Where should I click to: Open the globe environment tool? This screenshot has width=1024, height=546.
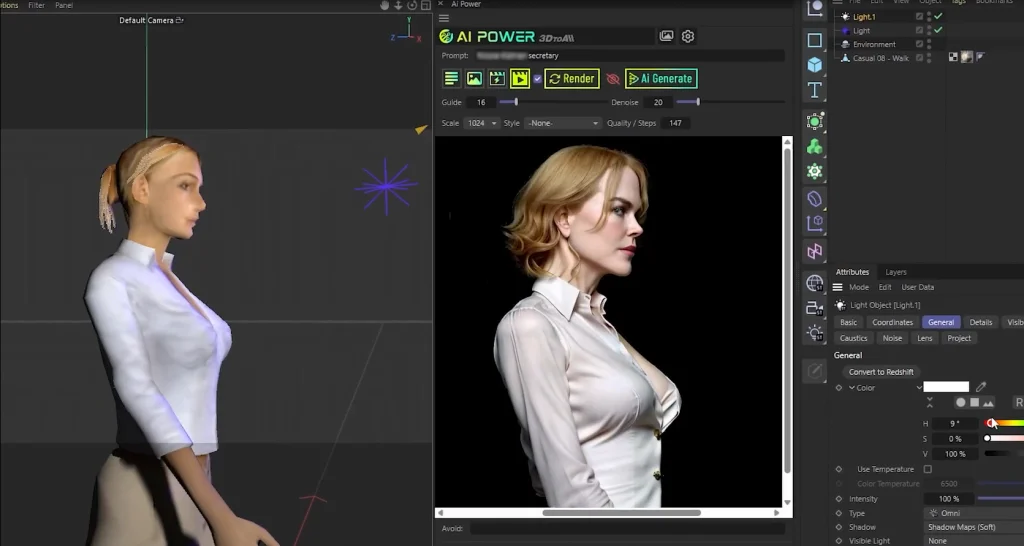pos(814,283)
